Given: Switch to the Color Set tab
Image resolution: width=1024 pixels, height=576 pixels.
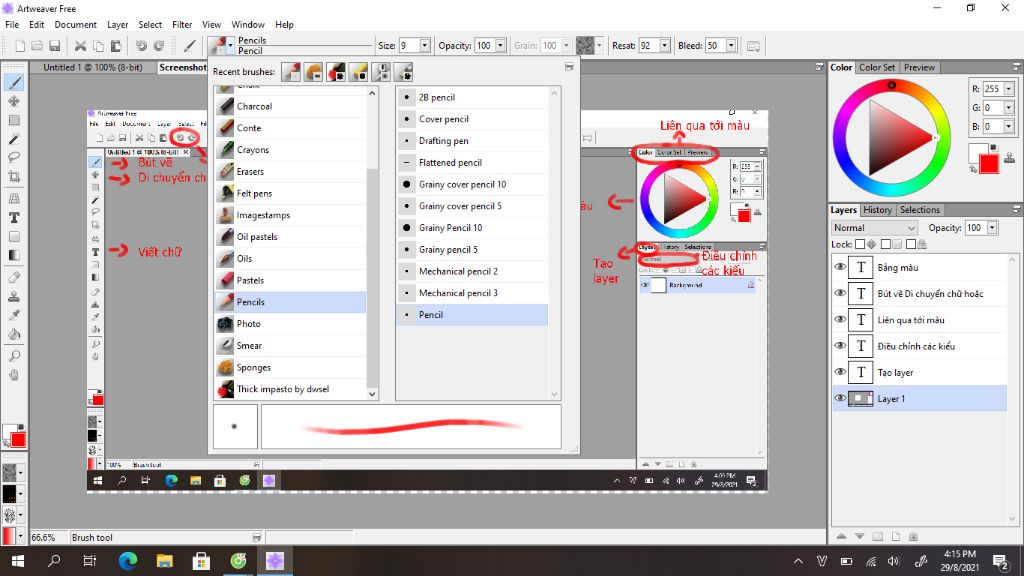Looking at the screenshot, I should [876, 67].
